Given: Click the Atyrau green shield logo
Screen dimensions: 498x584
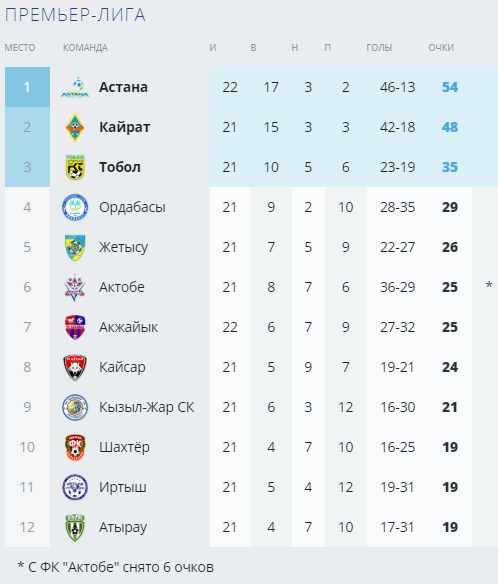Looking at the screenshot, I should (x=75, y=527).
